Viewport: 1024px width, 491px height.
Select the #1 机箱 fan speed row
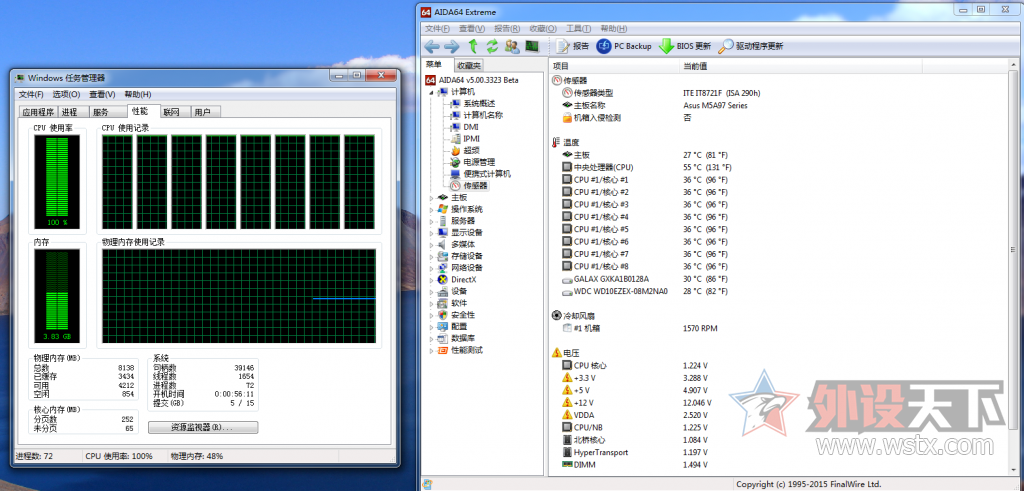click(x=639, y=328)
